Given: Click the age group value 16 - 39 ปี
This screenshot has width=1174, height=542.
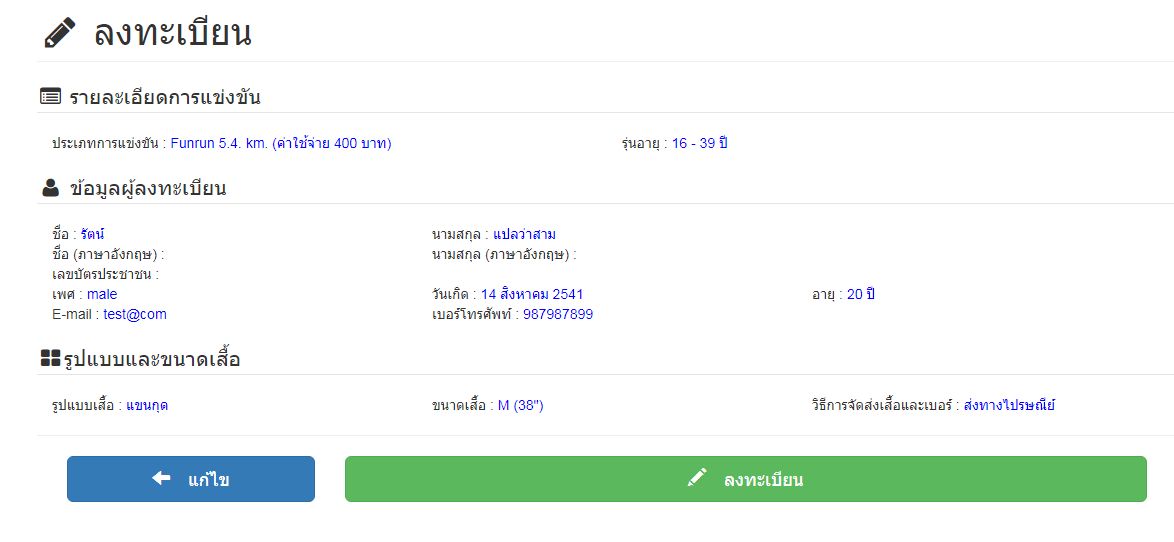Looking at the screenshot, I should [x=699, y=143].
